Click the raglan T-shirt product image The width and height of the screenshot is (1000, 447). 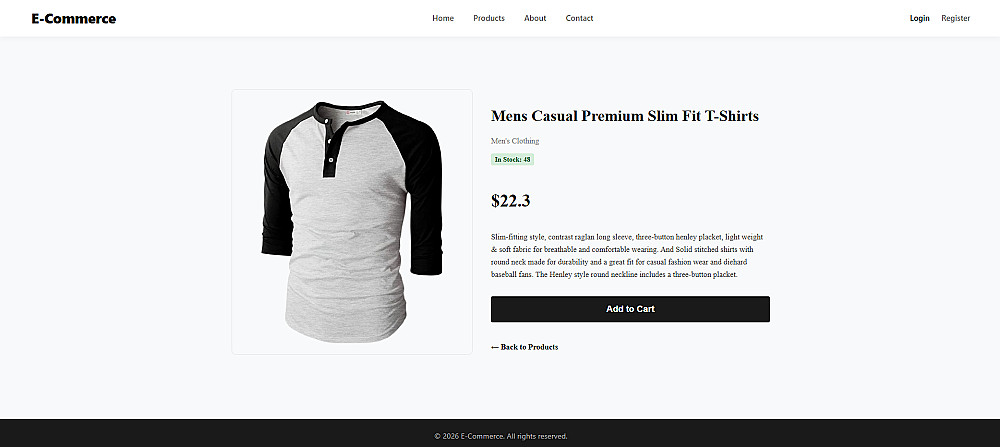(x=352, y=222)
